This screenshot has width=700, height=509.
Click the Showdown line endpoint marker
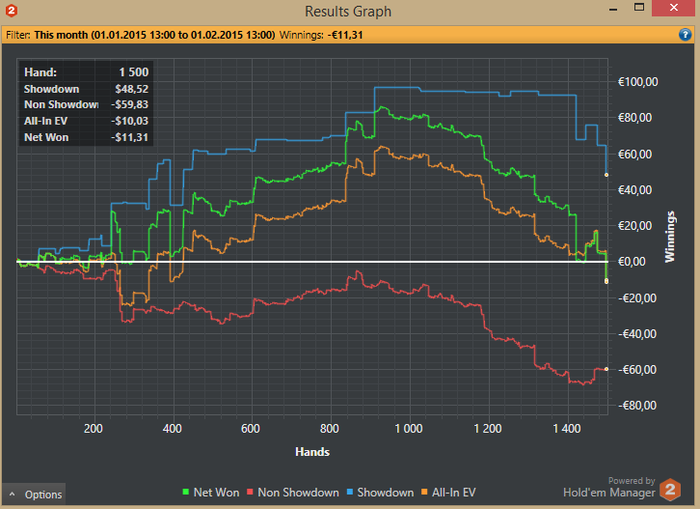pyautogui.click(x=606, y=175)
